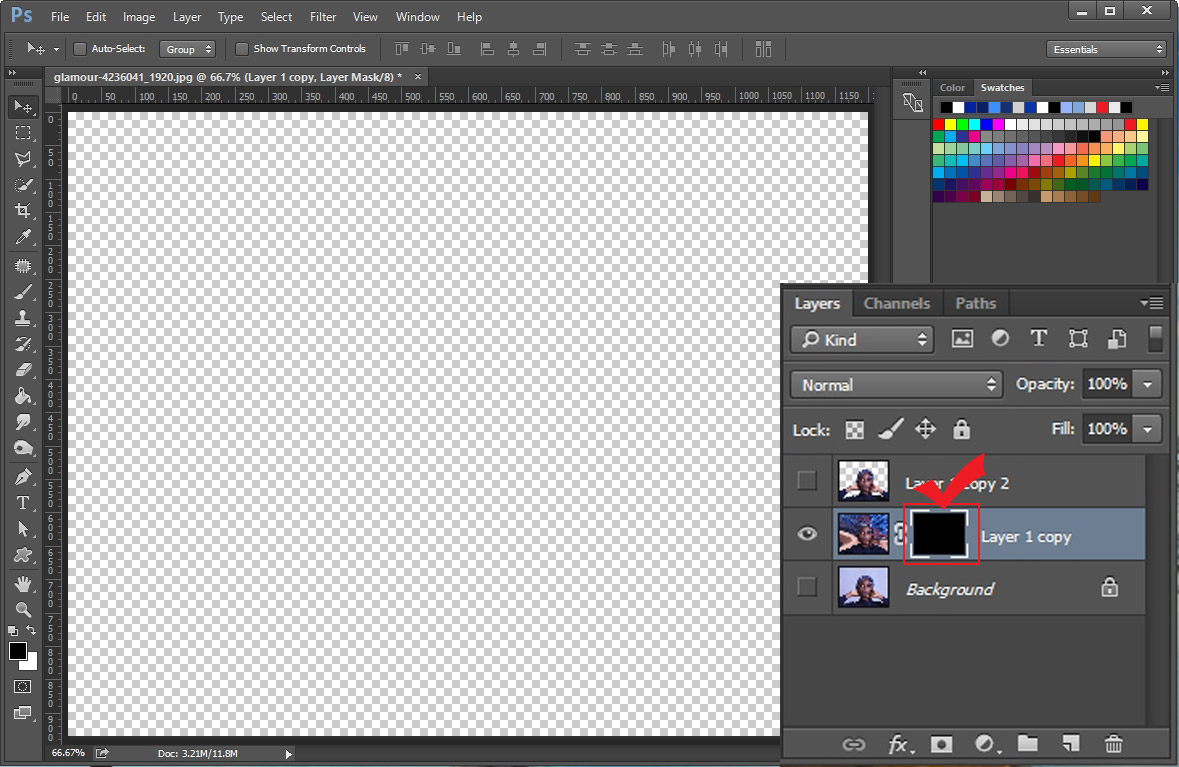The image size is (1179, 767).
Task: Toggle lock image pixels brush icon
Action: tap(890, 429)
